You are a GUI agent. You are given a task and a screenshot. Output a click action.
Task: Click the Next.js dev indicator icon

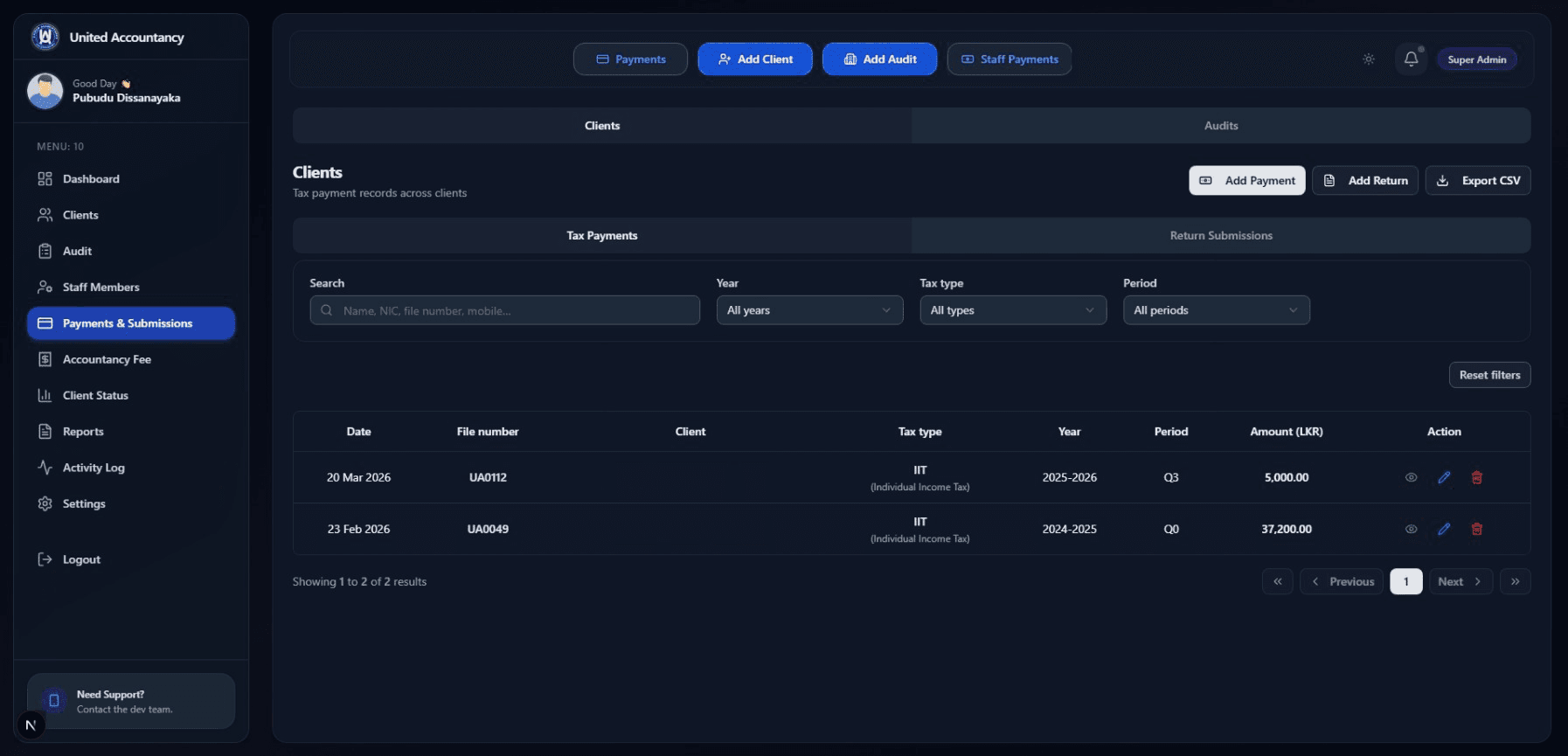pos(31,725)
